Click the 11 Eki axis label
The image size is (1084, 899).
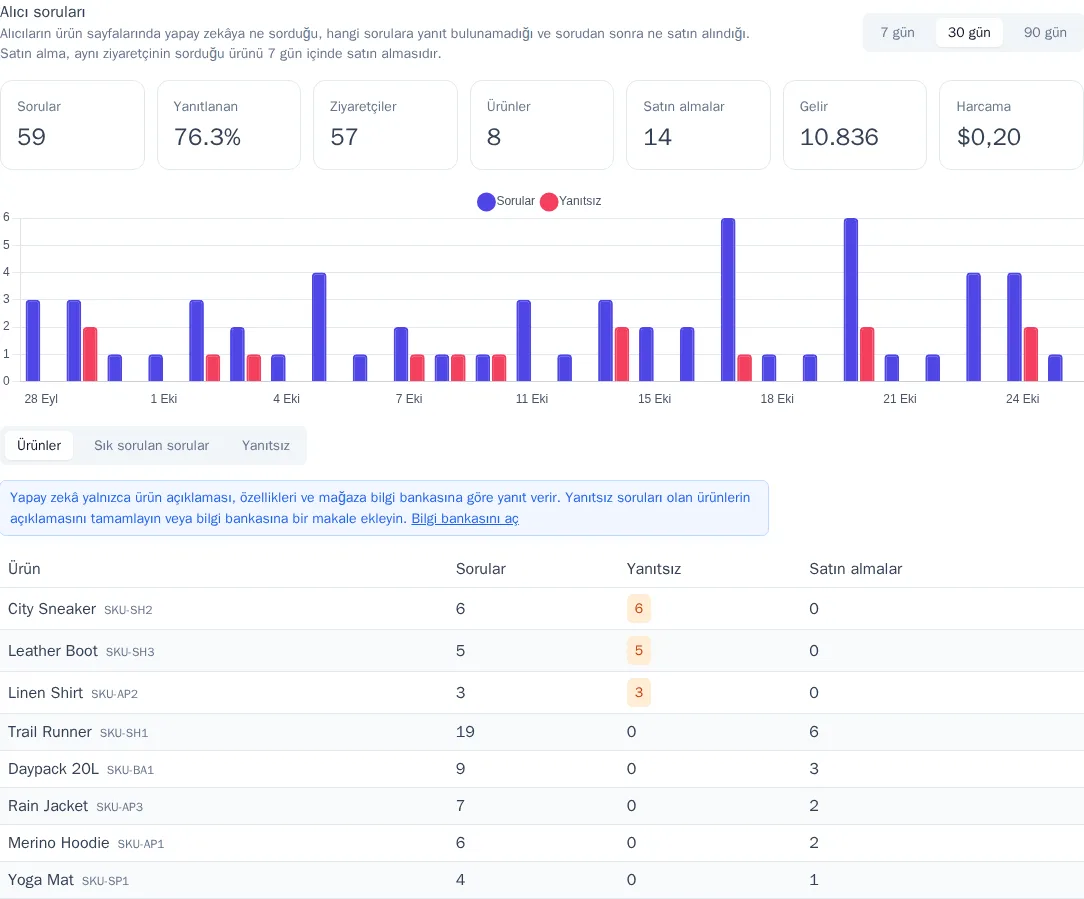coord(532,399)
